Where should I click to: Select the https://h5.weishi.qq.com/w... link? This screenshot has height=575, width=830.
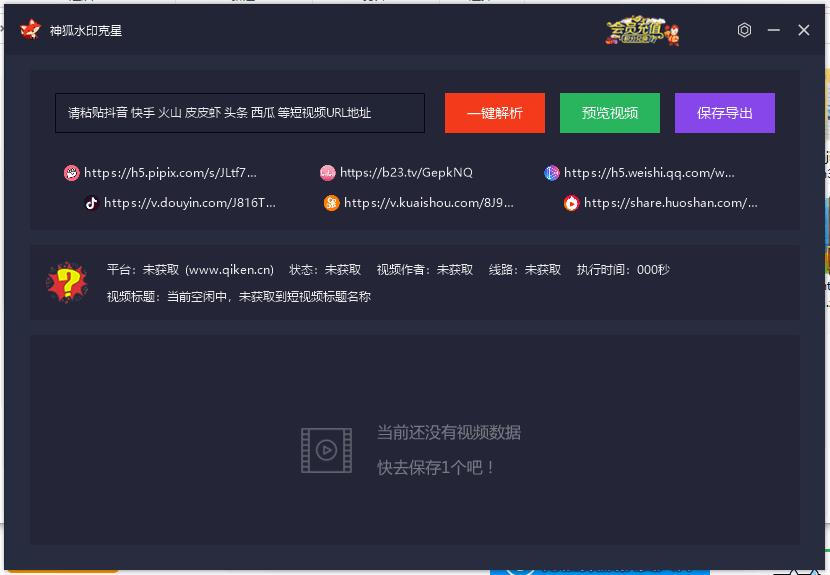point(649,173)
